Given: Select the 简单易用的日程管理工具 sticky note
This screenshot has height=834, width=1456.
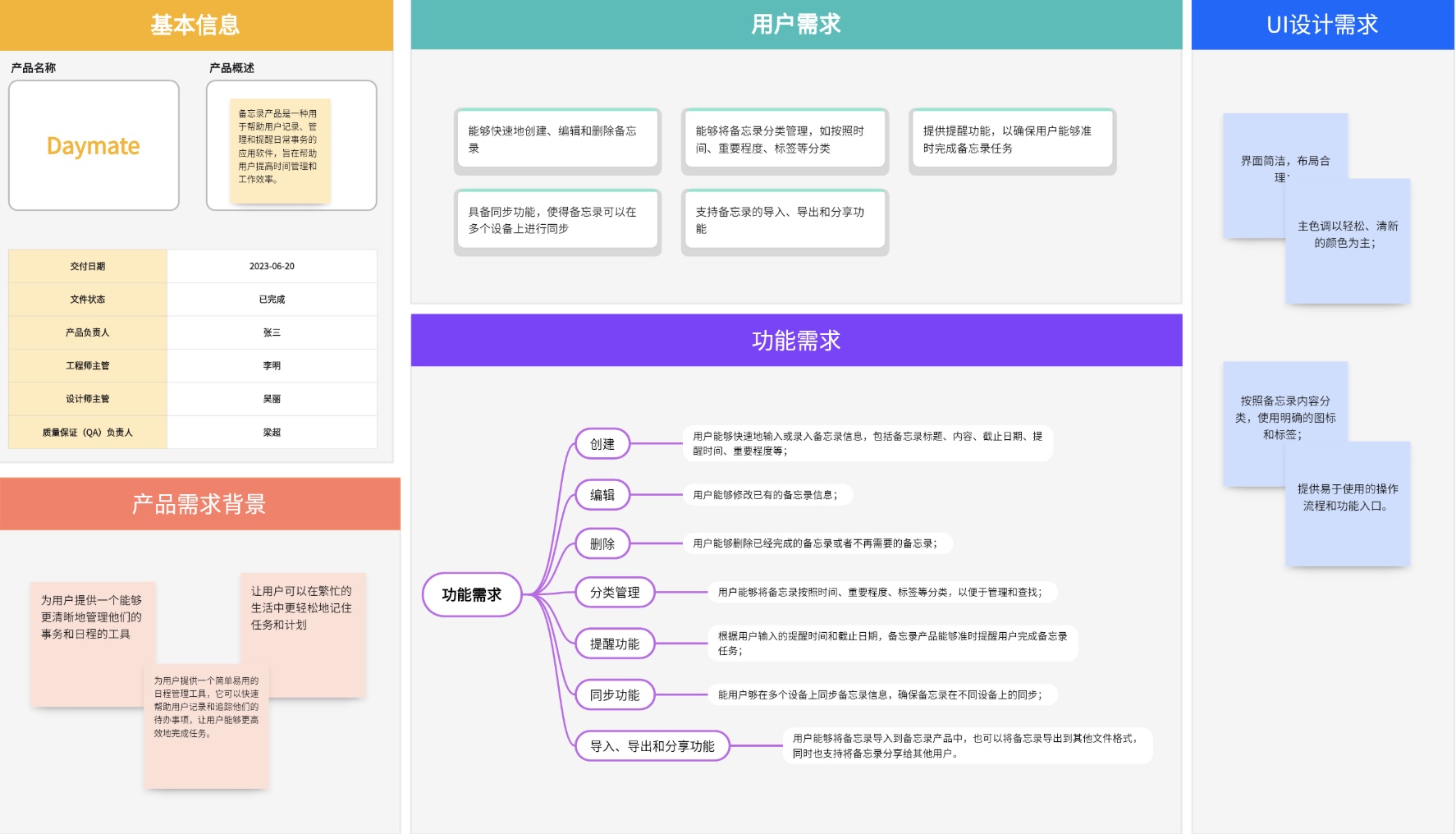Looking at the screenshot, I should pyautogui.click(x=207, y=726).
